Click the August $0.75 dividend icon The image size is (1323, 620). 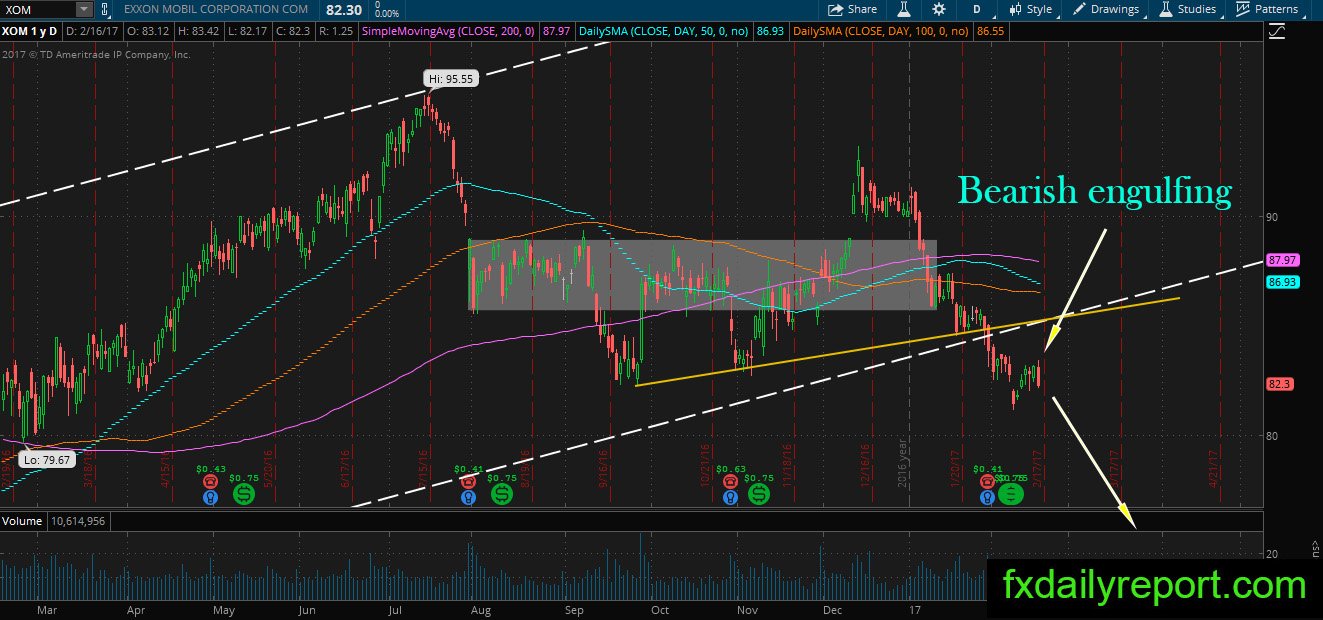pyautogui.click(x=501, y=493)
